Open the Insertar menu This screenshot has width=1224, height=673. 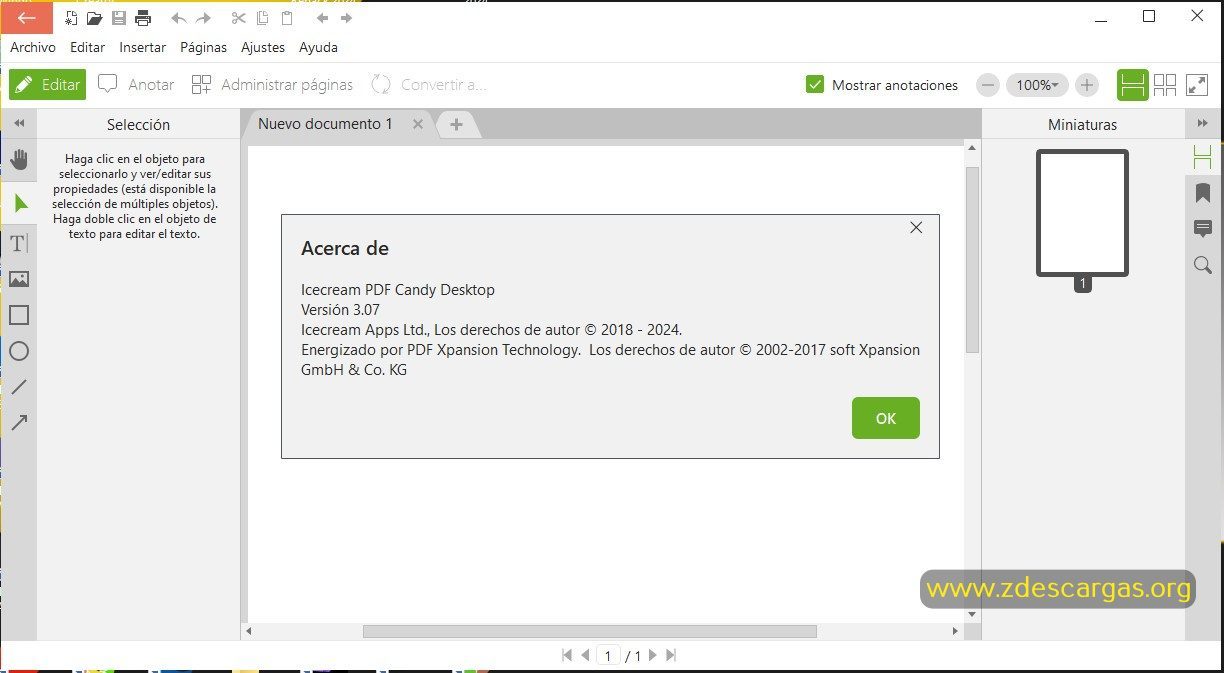142,47
